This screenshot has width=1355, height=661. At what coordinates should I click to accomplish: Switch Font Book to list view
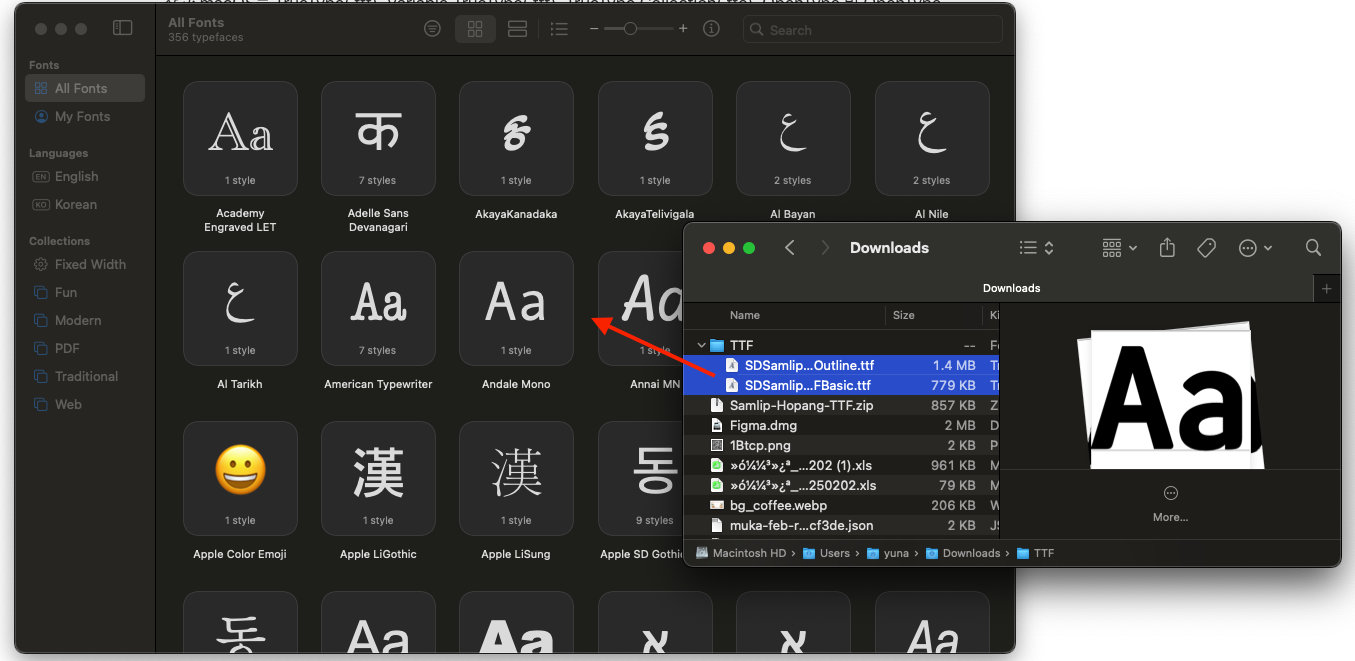[559, 29]
